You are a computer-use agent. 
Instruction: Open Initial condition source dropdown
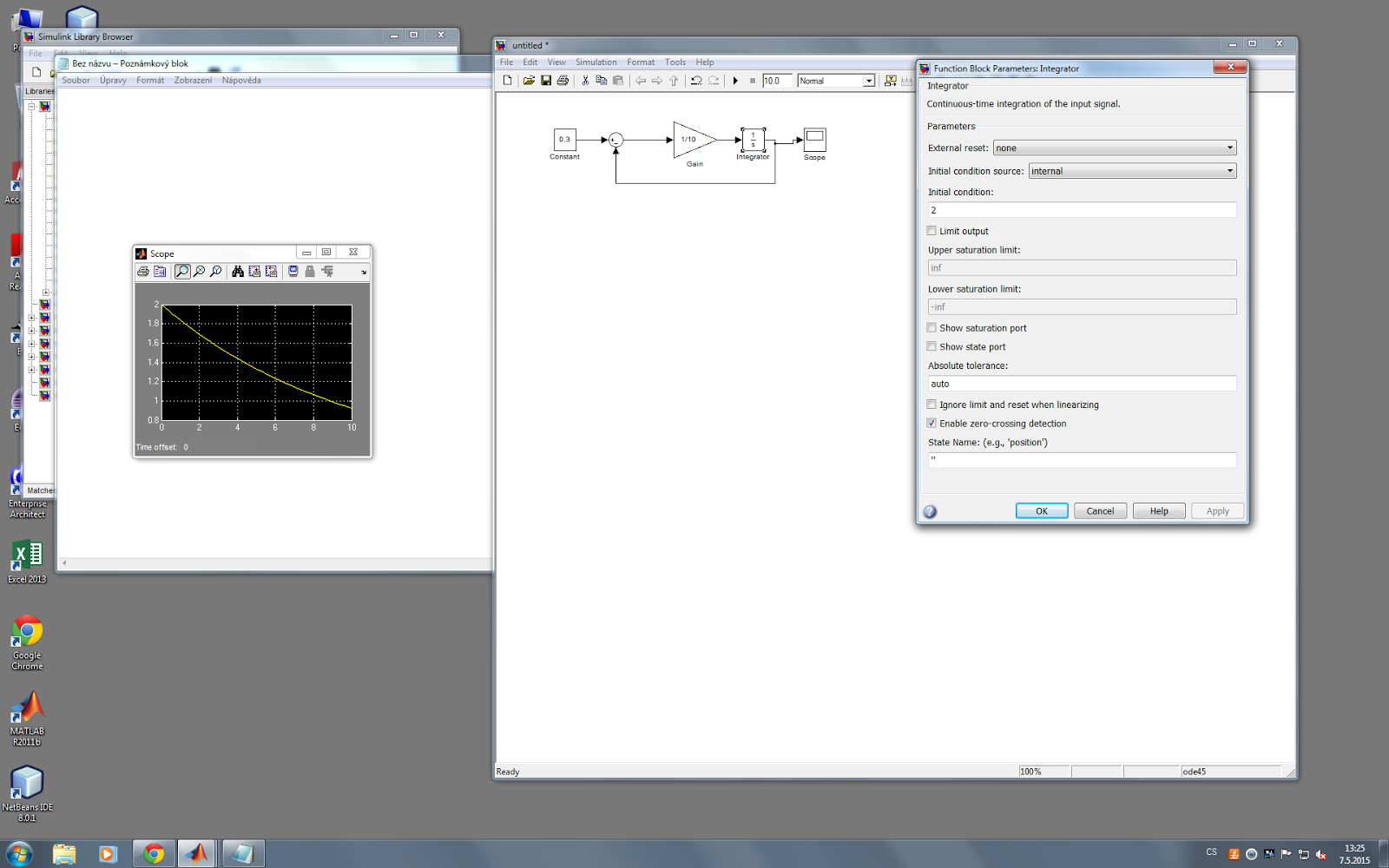[x=1132, y=171]
